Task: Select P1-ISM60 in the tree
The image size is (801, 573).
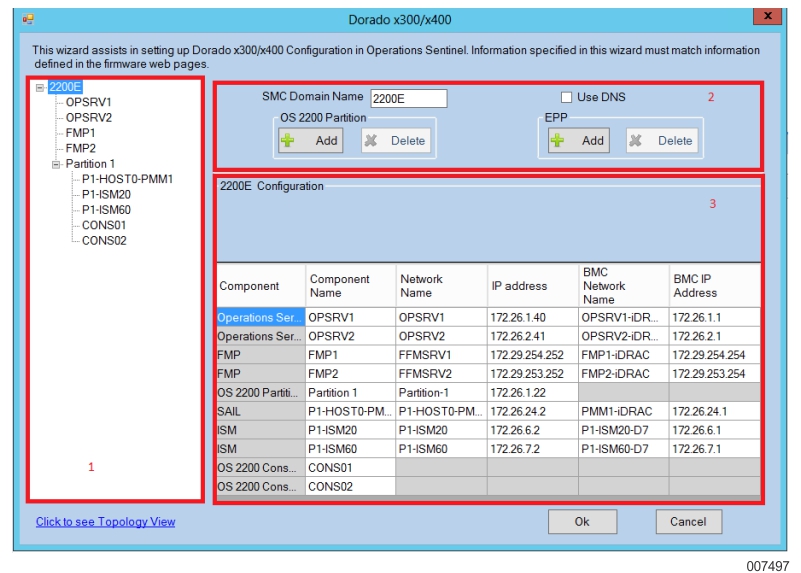Action: [106, 210]
